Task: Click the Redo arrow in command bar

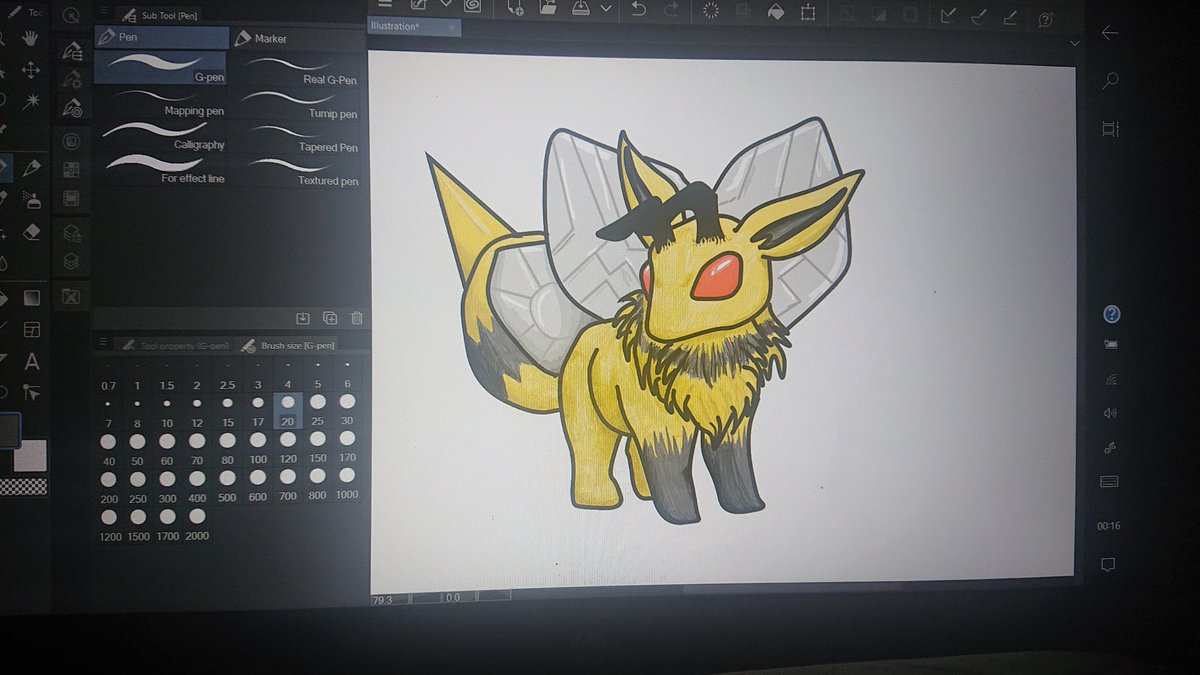Action: [671, 9]
